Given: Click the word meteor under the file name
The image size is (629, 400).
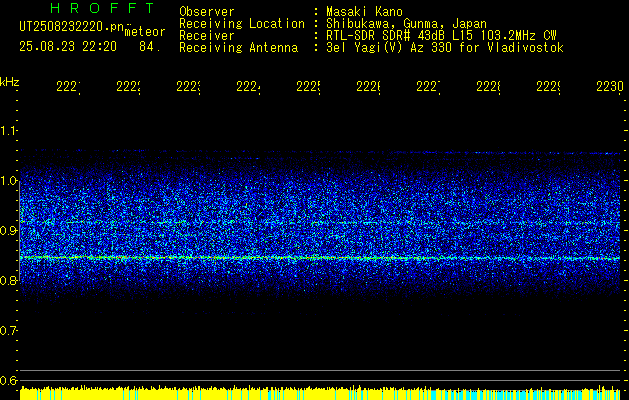Looking at the screenshot, I should point(145,32).
